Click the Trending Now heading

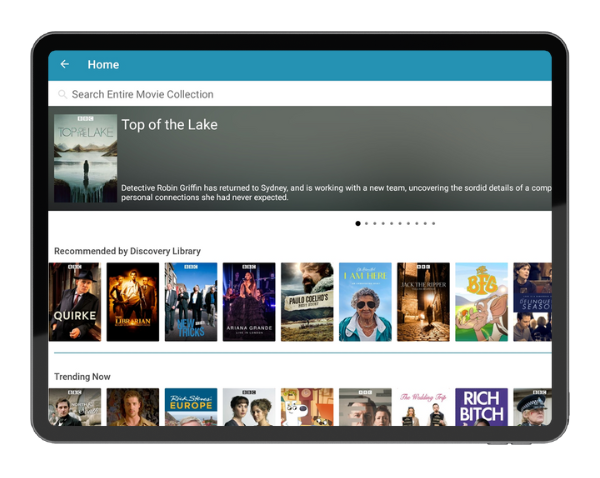[82, 377]
